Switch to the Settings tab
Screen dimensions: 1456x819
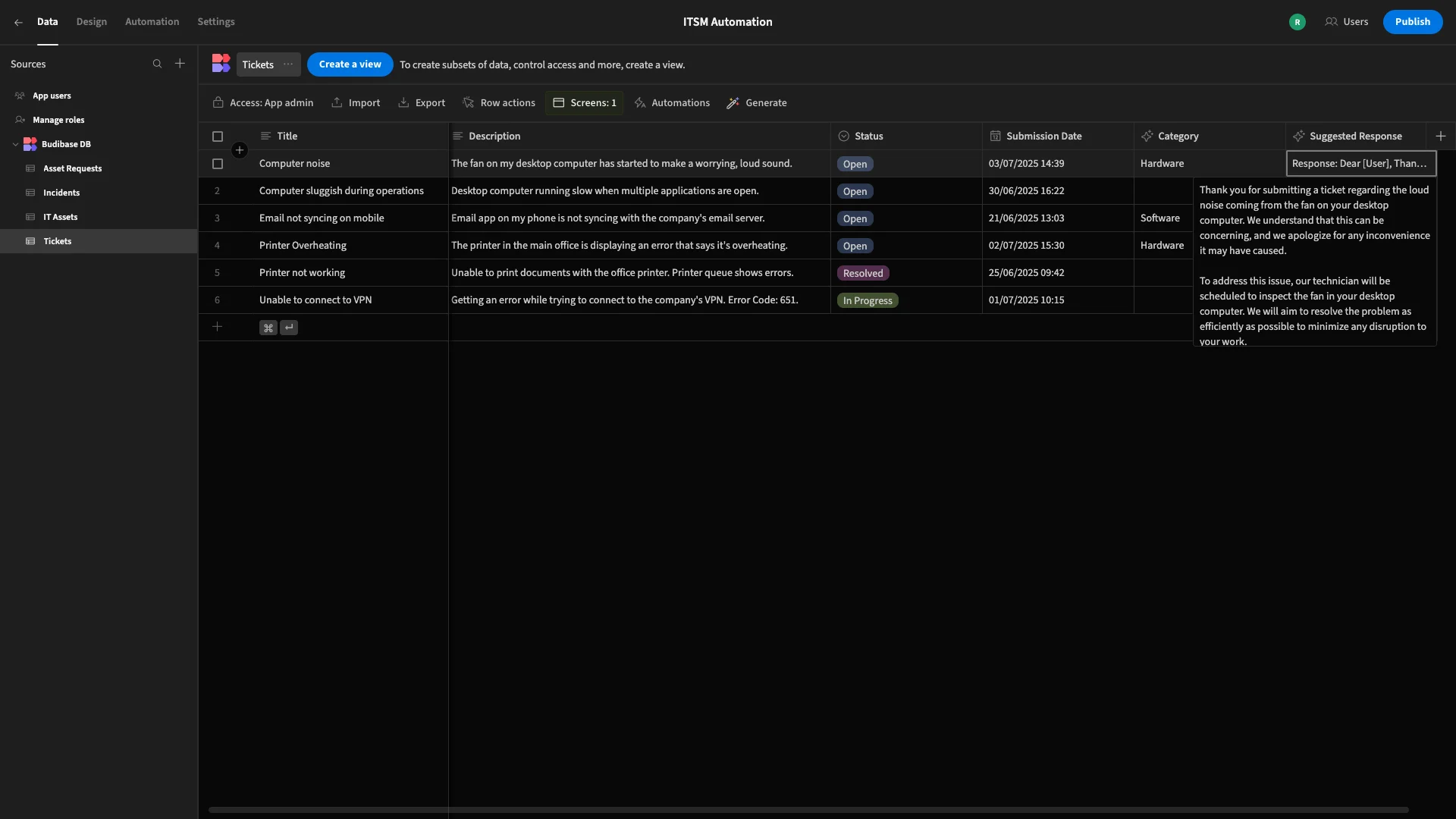coord(216,22)
